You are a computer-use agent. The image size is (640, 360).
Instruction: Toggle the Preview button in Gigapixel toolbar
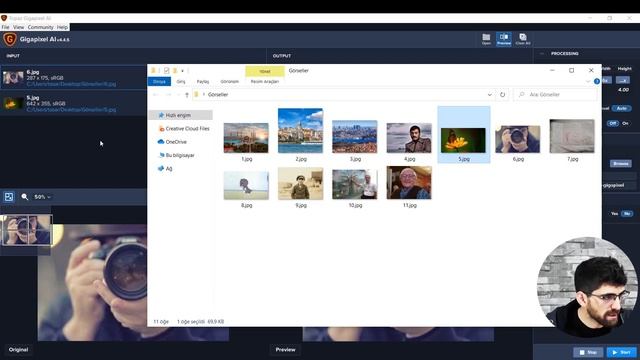[504, 39]
